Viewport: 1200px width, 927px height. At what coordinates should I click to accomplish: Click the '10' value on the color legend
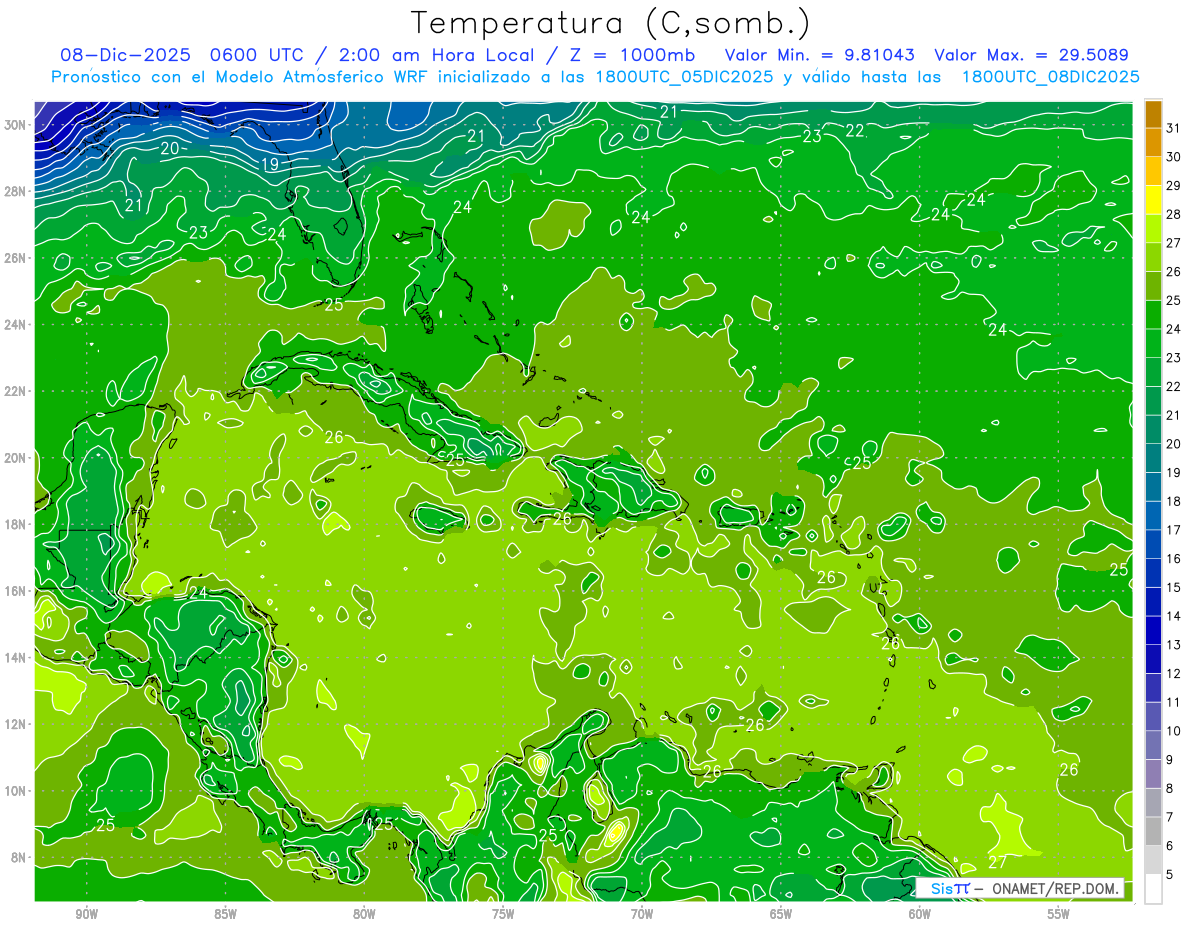(1174, 731)
